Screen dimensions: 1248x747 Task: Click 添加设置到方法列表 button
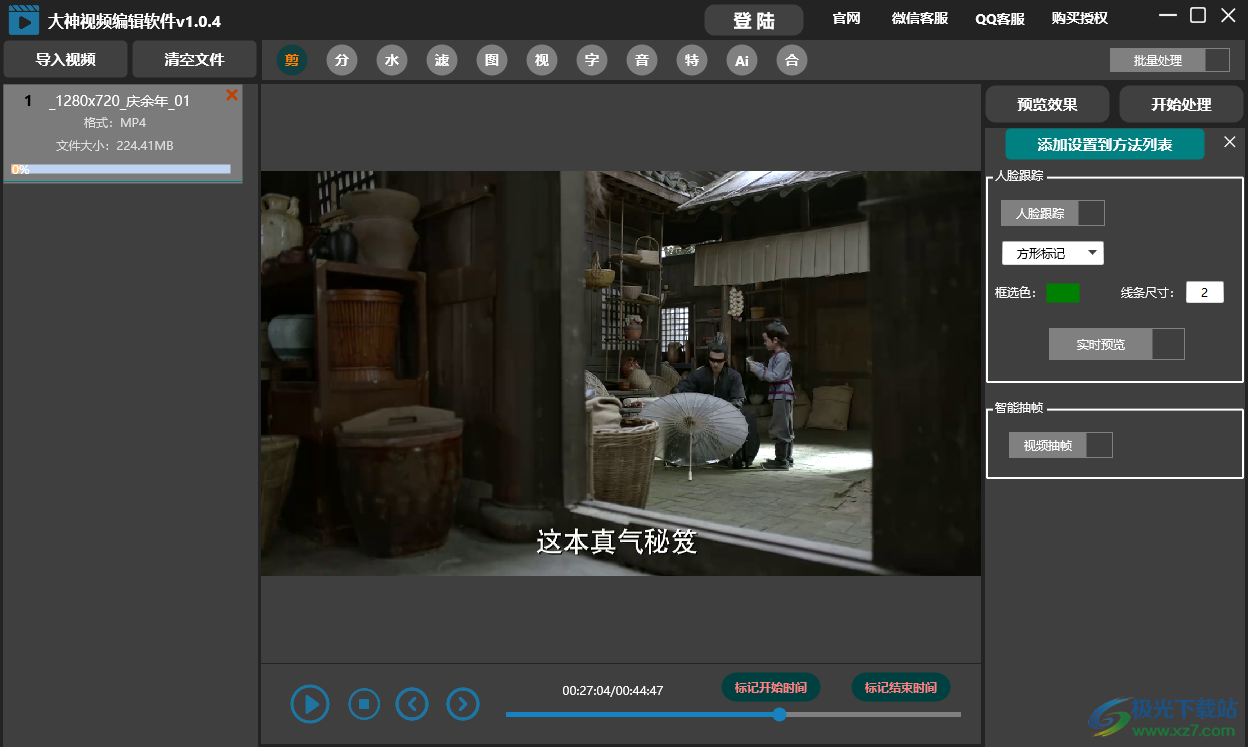coord(1105,144)
